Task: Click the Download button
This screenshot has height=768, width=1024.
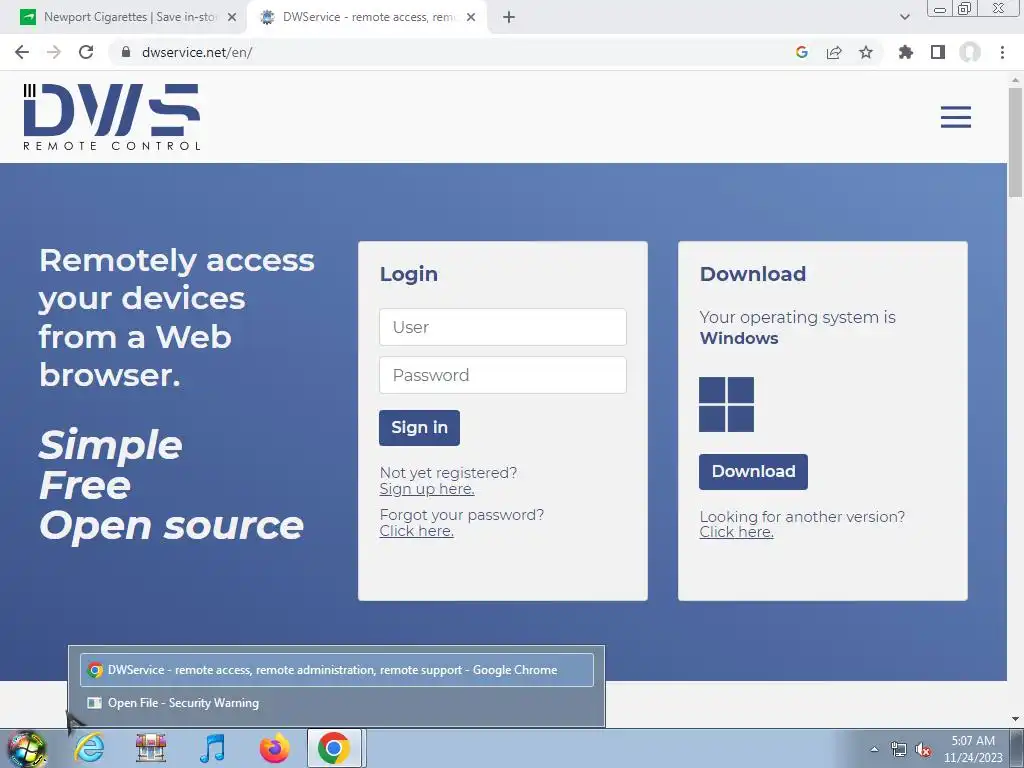Action: 753,472
